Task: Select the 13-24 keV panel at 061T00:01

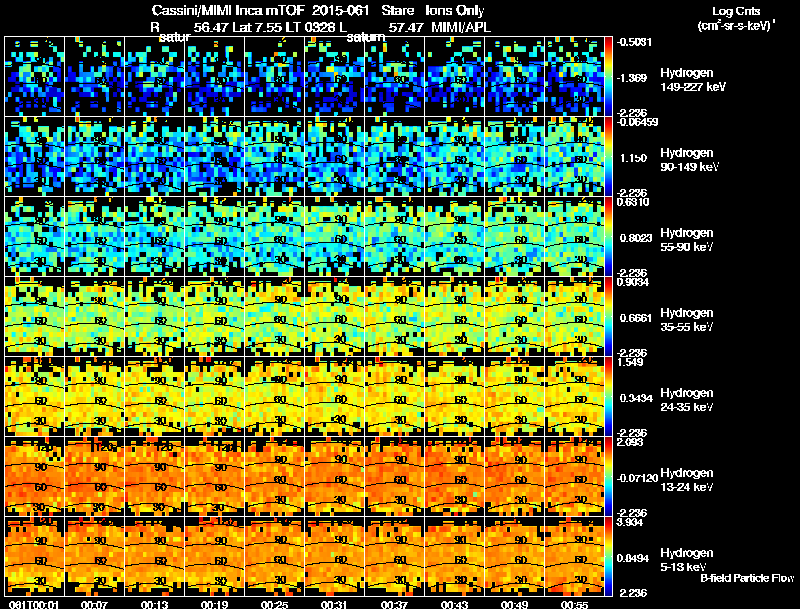Action: pos(34,477)
